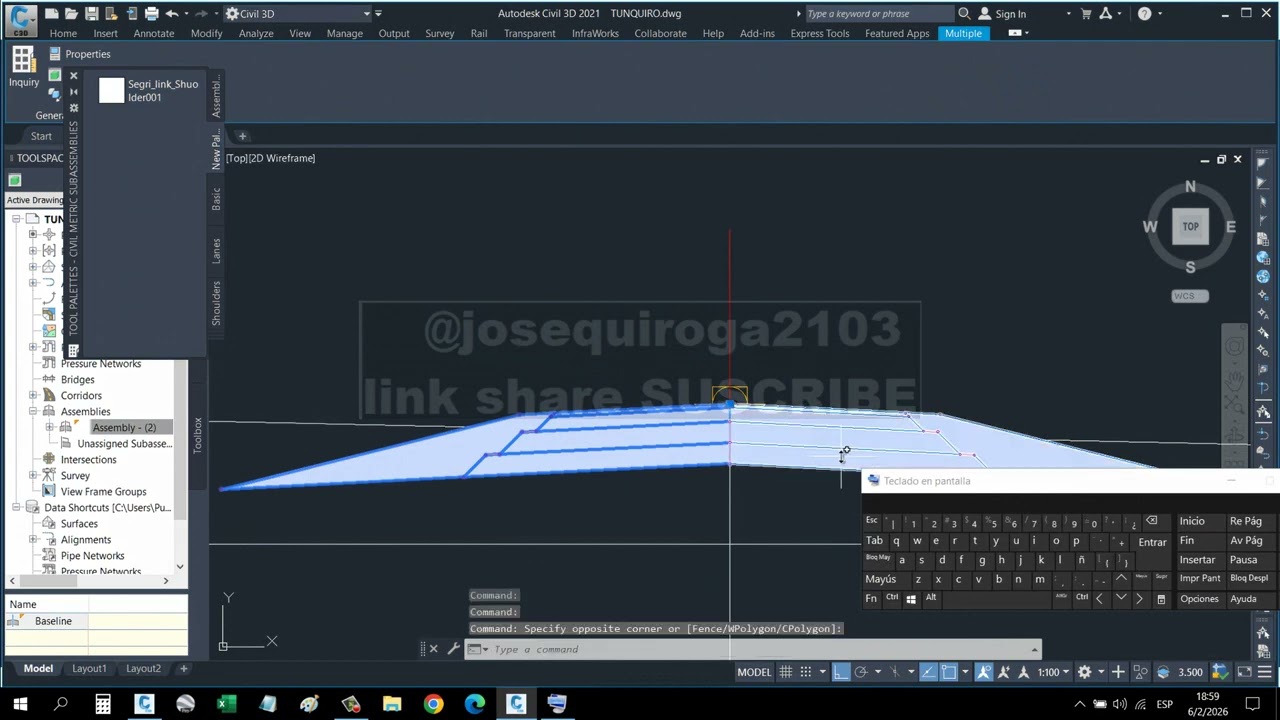Switch to the Layout1 tab
The image size is (1280, 720).
[89, 669]
